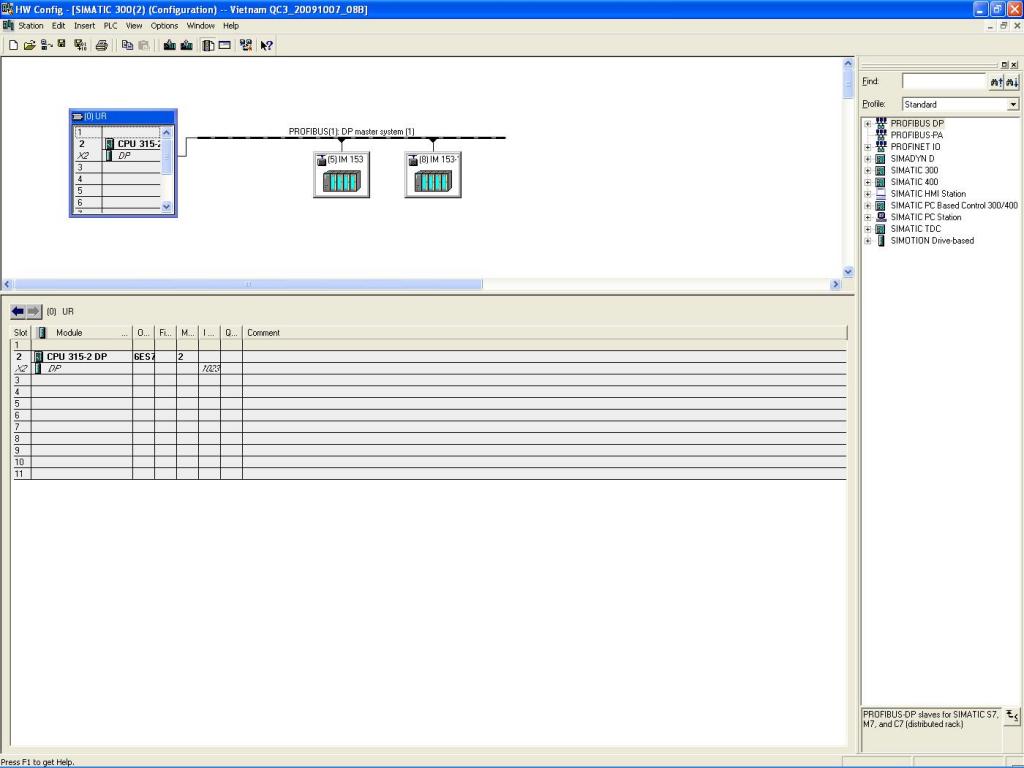Screen dimensions: 1024x768
Task: Go back with the left arrow navigation button
Action: [18, 312]
